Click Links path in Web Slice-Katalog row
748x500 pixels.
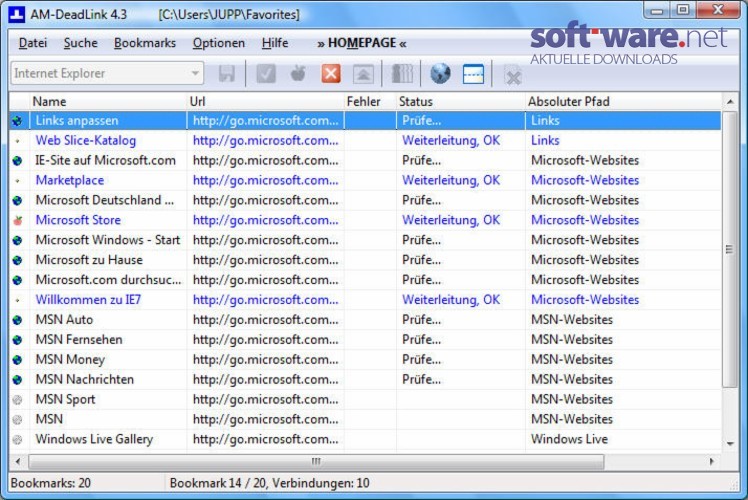(545, 141)
